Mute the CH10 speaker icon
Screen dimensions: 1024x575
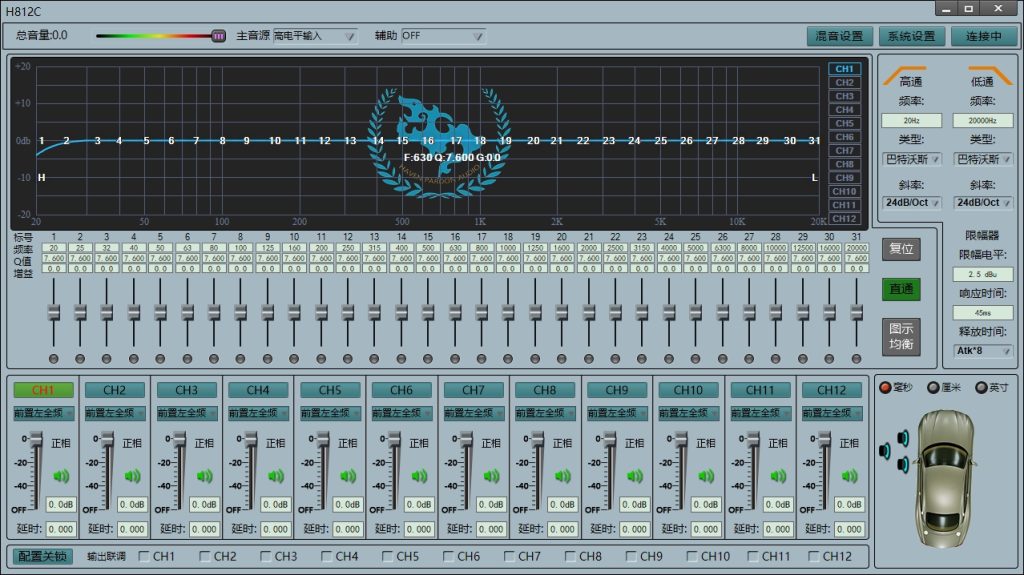tap(706, 476)
